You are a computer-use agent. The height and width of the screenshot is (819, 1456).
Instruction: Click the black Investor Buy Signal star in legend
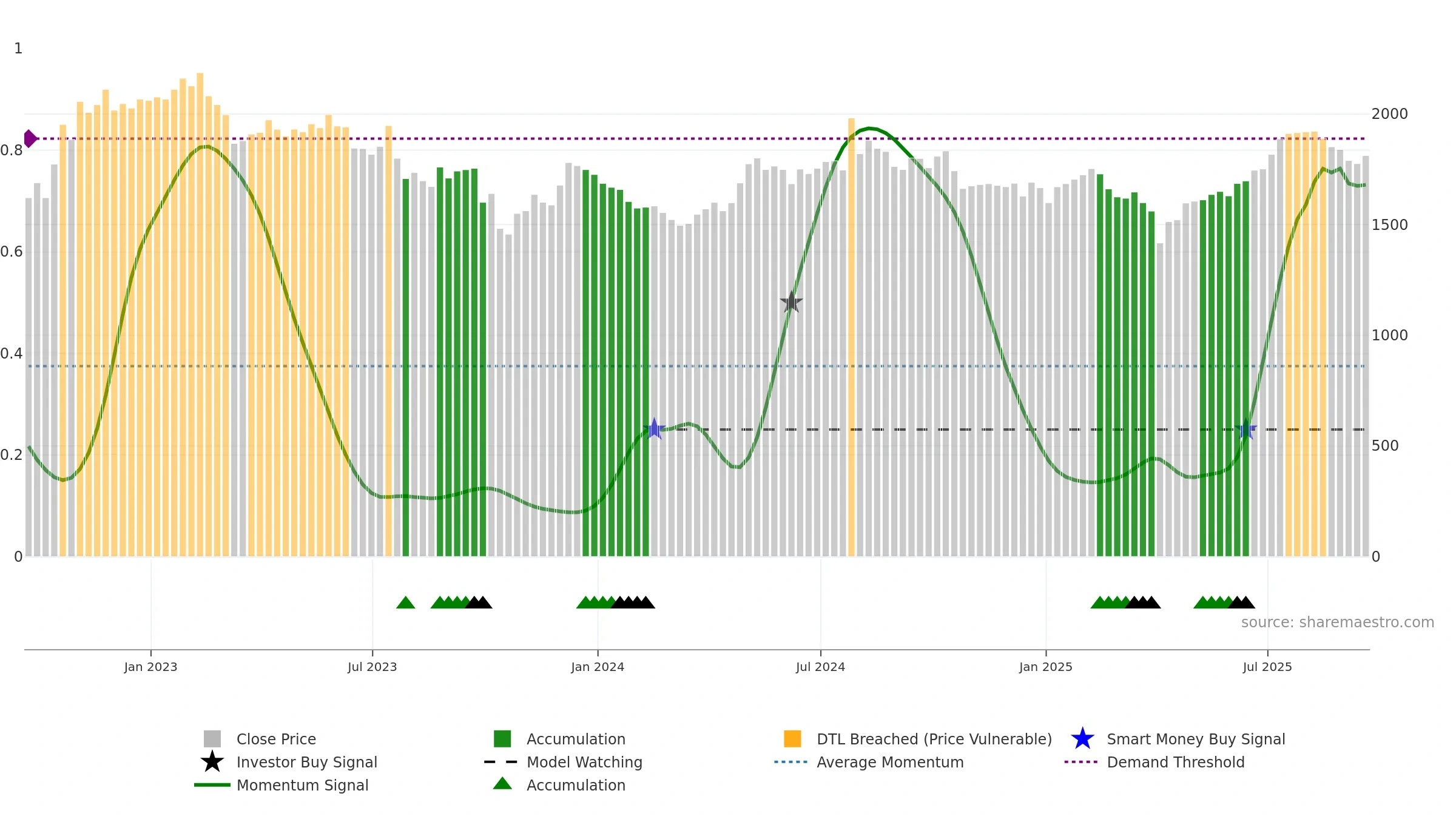point(212,761)
